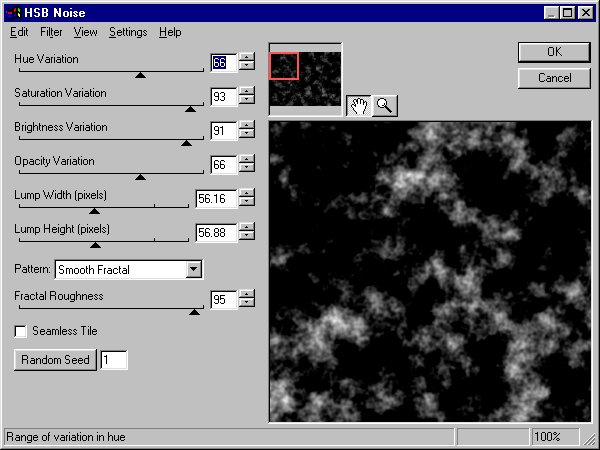Select the magnifier zoom tool

tap(383, 106)
